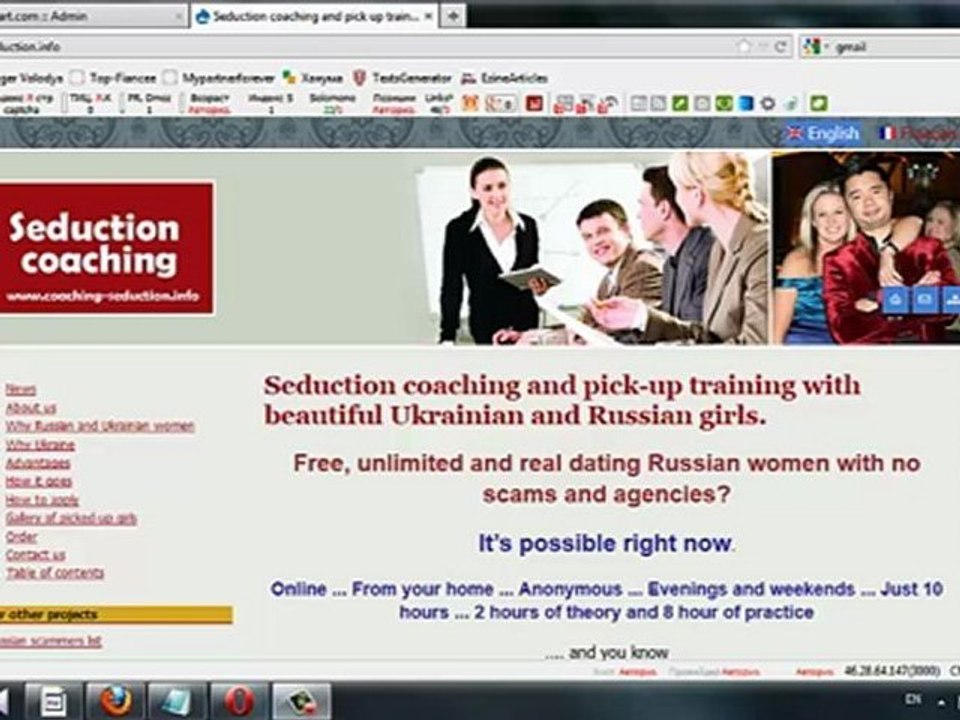Click the bookmark star icon in the address bar

[744, 46]
